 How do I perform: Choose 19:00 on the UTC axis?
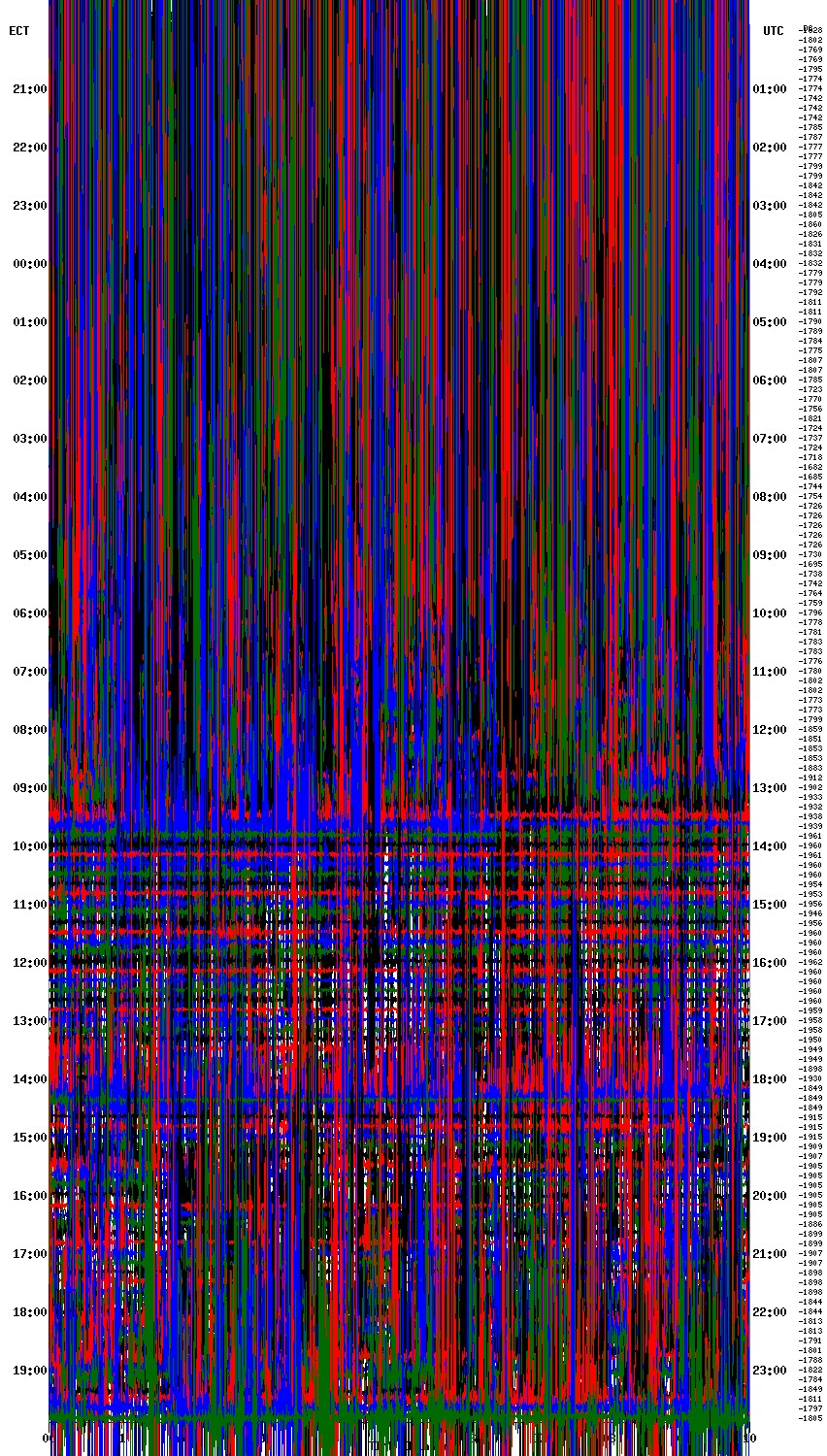pos(770,1138)
